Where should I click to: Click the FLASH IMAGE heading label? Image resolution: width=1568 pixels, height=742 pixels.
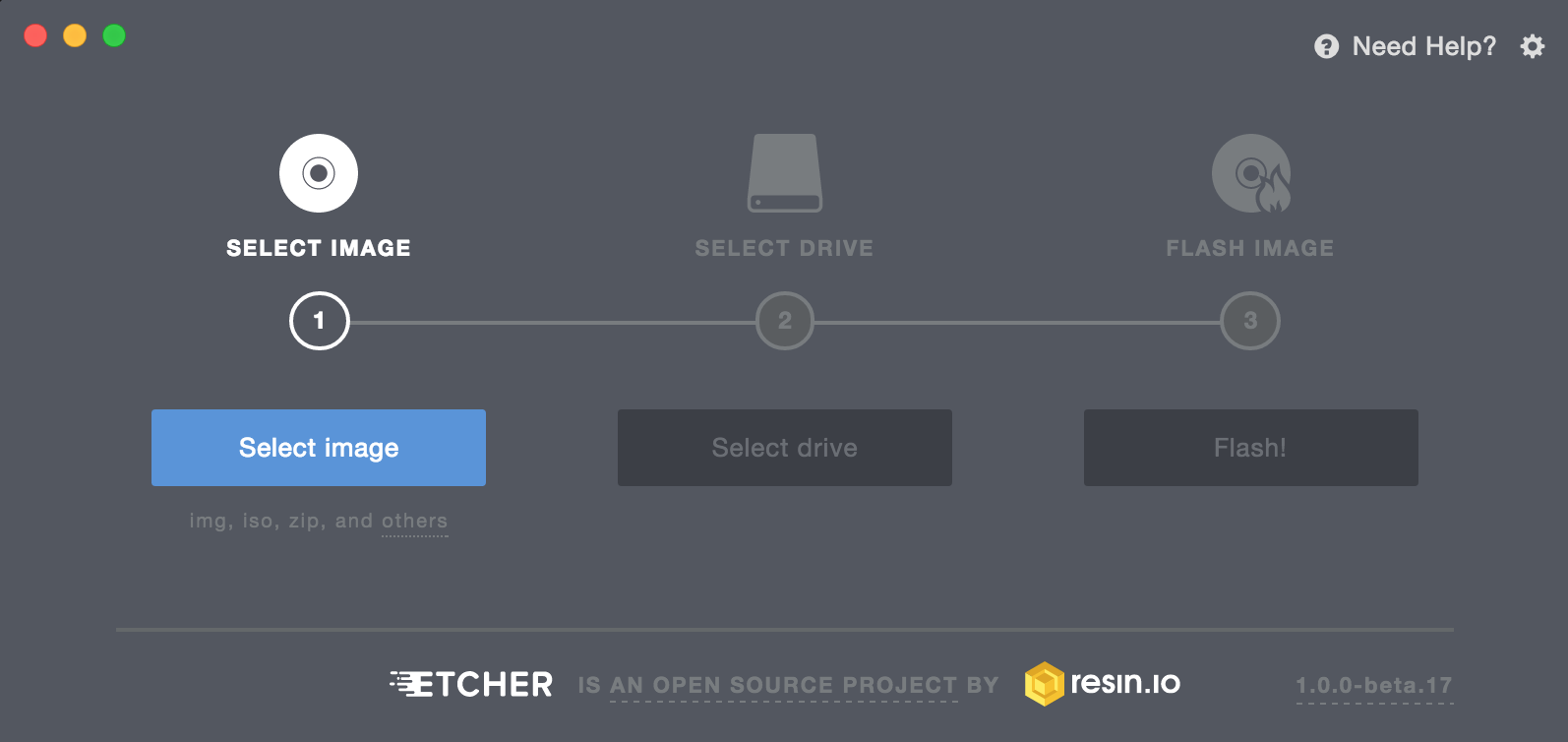1250,248
